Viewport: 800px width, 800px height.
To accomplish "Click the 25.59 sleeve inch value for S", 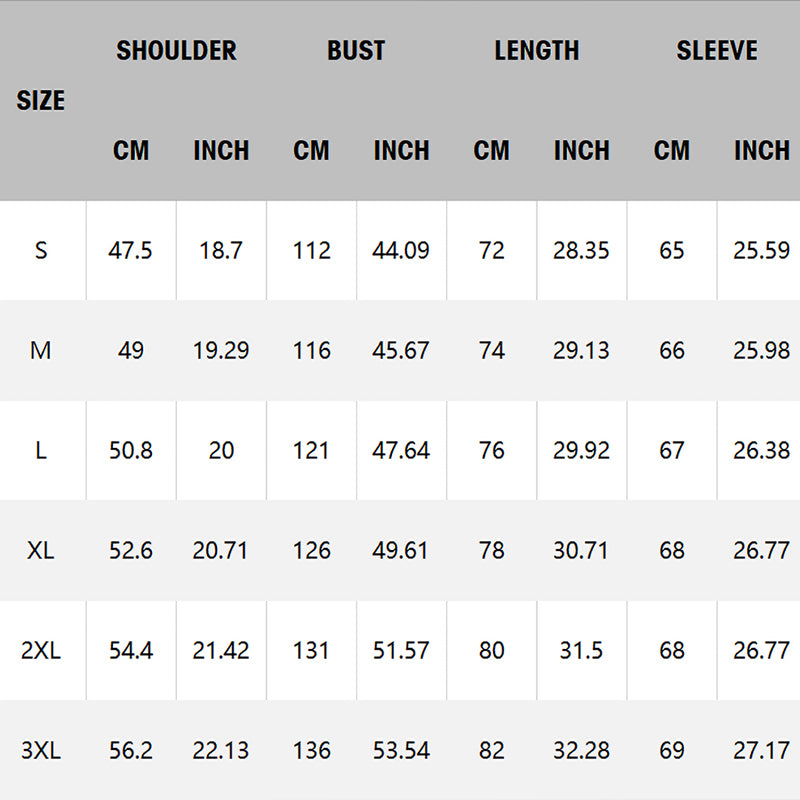I will pyautogui.click(x=761, y=250).
